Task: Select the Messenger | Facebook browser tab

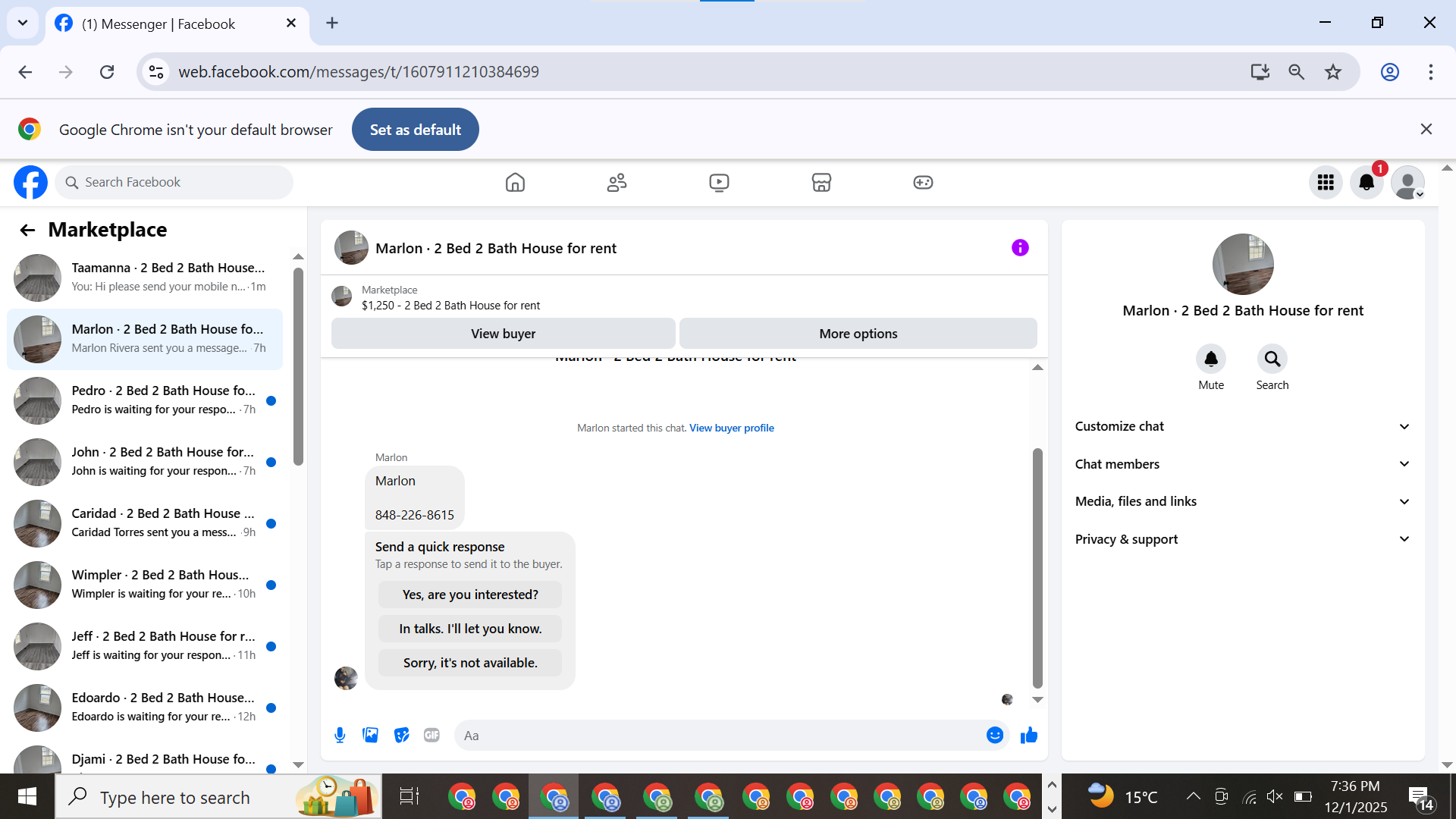Action: (x=177, y=24)
